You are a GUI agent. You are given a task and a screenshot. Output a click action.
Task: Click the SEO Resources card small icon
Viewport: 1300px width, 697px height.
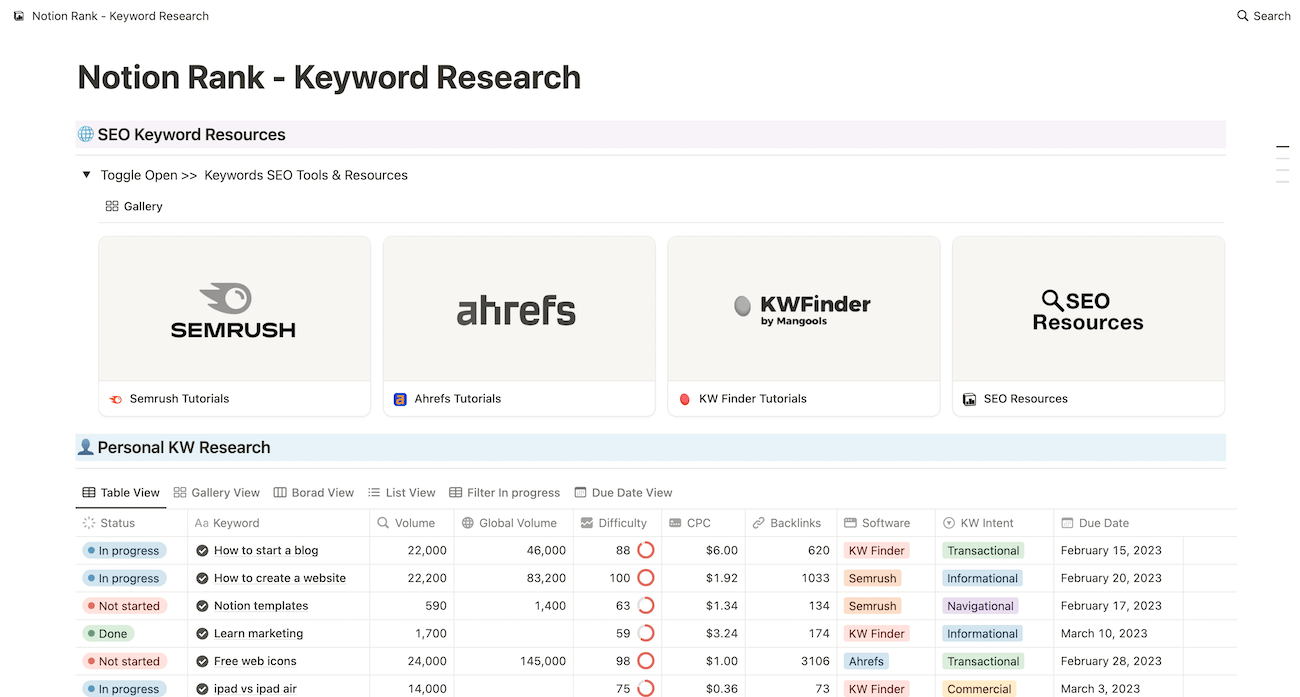(969, 399)
